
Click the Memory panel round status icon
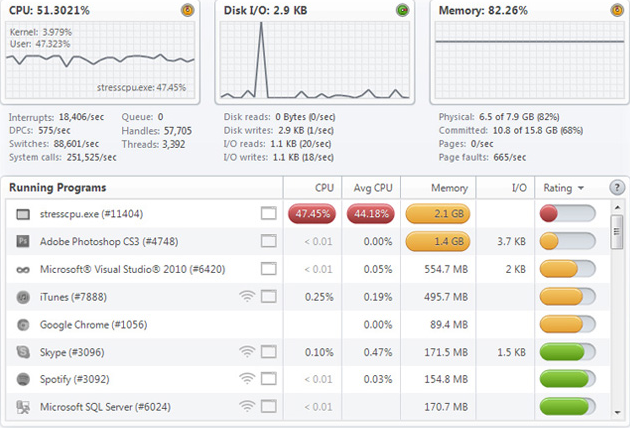tap(617, 10)
